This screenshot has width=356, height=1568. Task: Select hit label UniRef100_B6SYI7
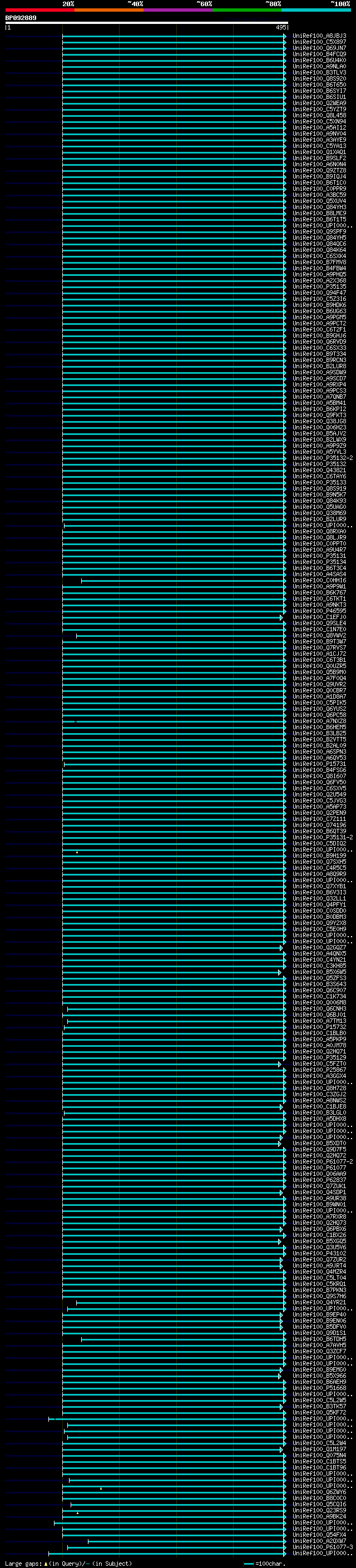coord(319,91)
